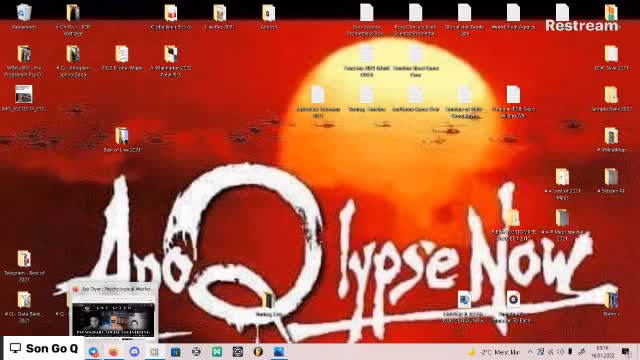Switch to Telegram in the taskbar
The image size is (640, 360).
(93, 351)
